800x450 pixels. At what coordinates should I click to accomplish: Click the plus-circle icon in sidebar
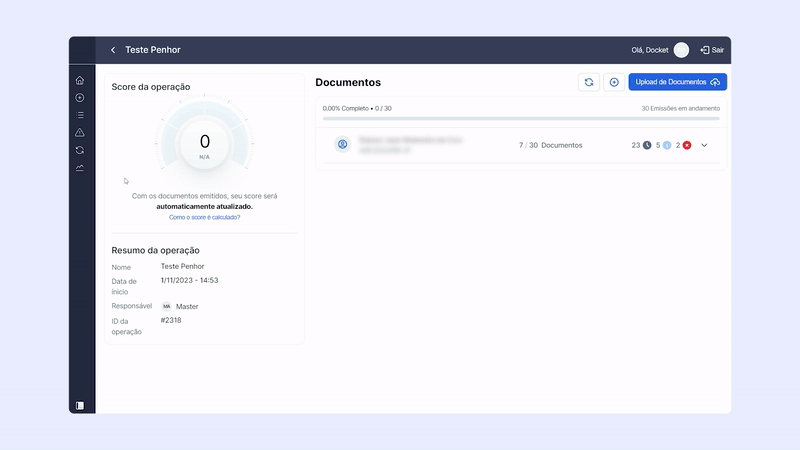pyautogui.click(x=80, y=97)
